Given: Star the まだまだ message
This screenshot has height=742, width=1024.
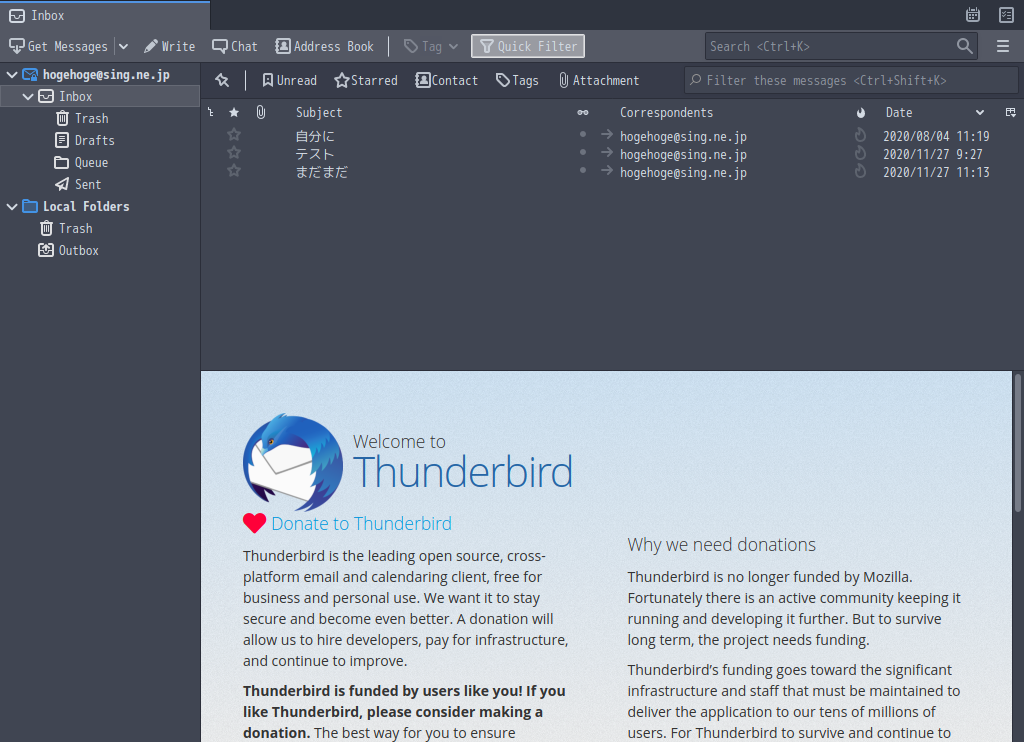Looking at the screenshot, I should pos(234,170).
